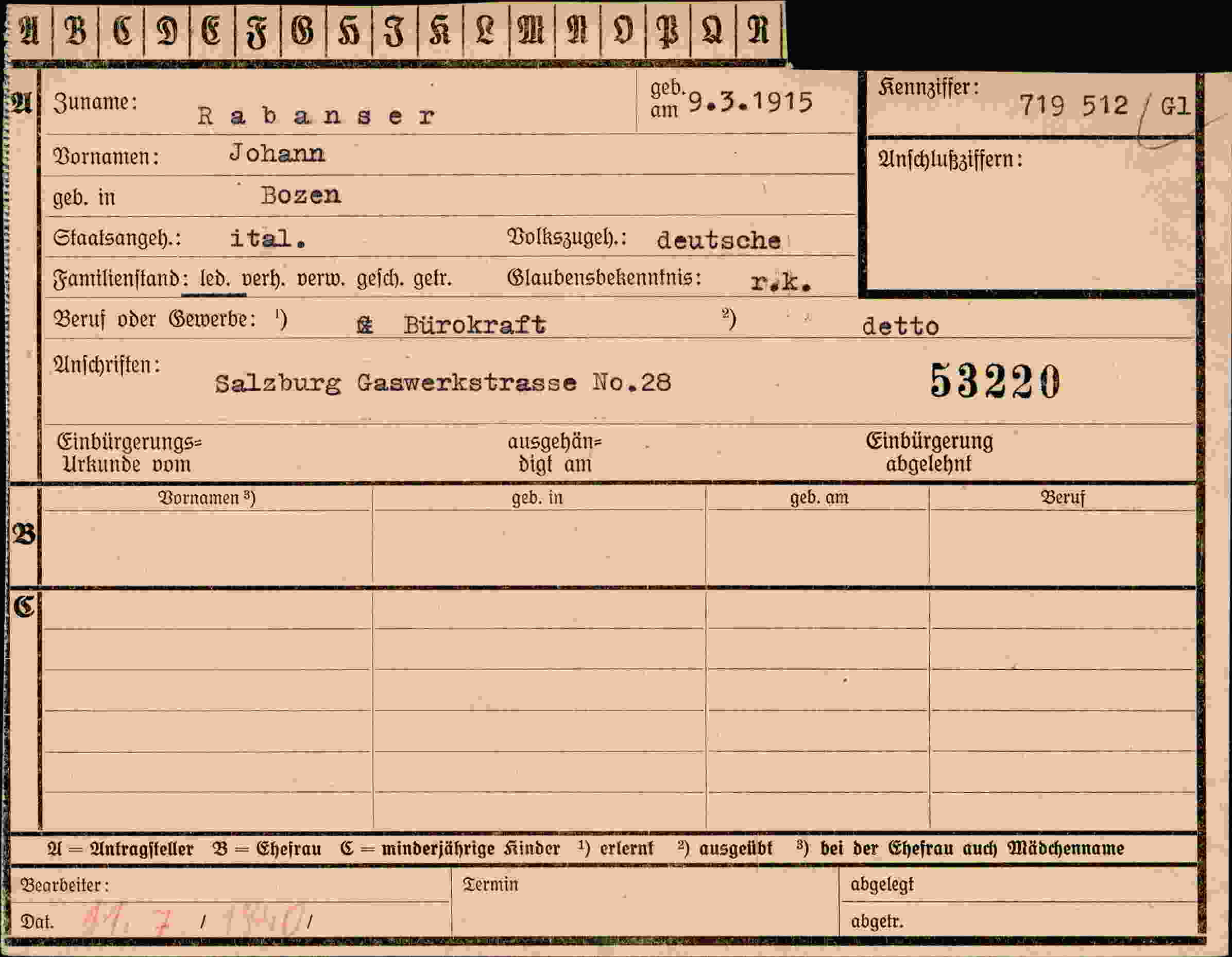Click the typed surname Rabanser
The width and height of the screenshot is (1232, 957).
pyautogui.click(x=316, y=116)
